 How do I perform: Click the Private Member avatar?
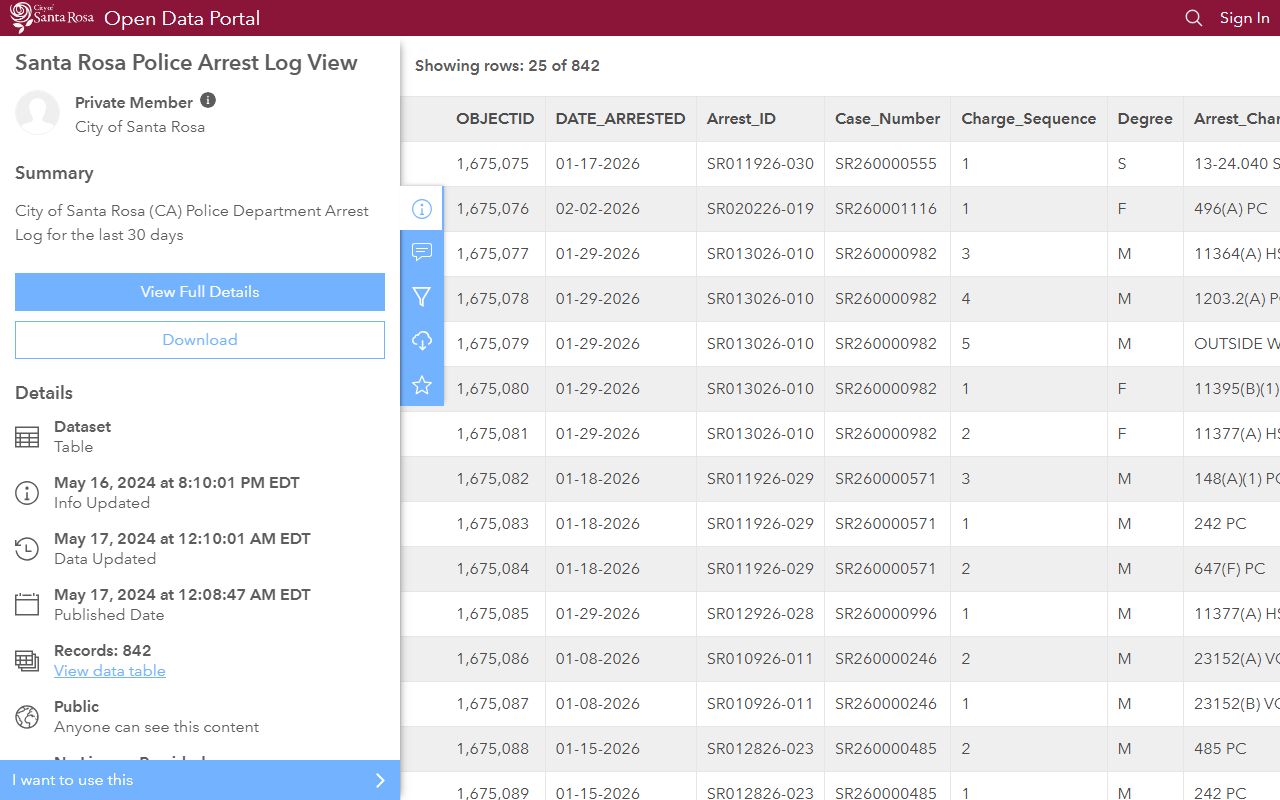[38, 113]
